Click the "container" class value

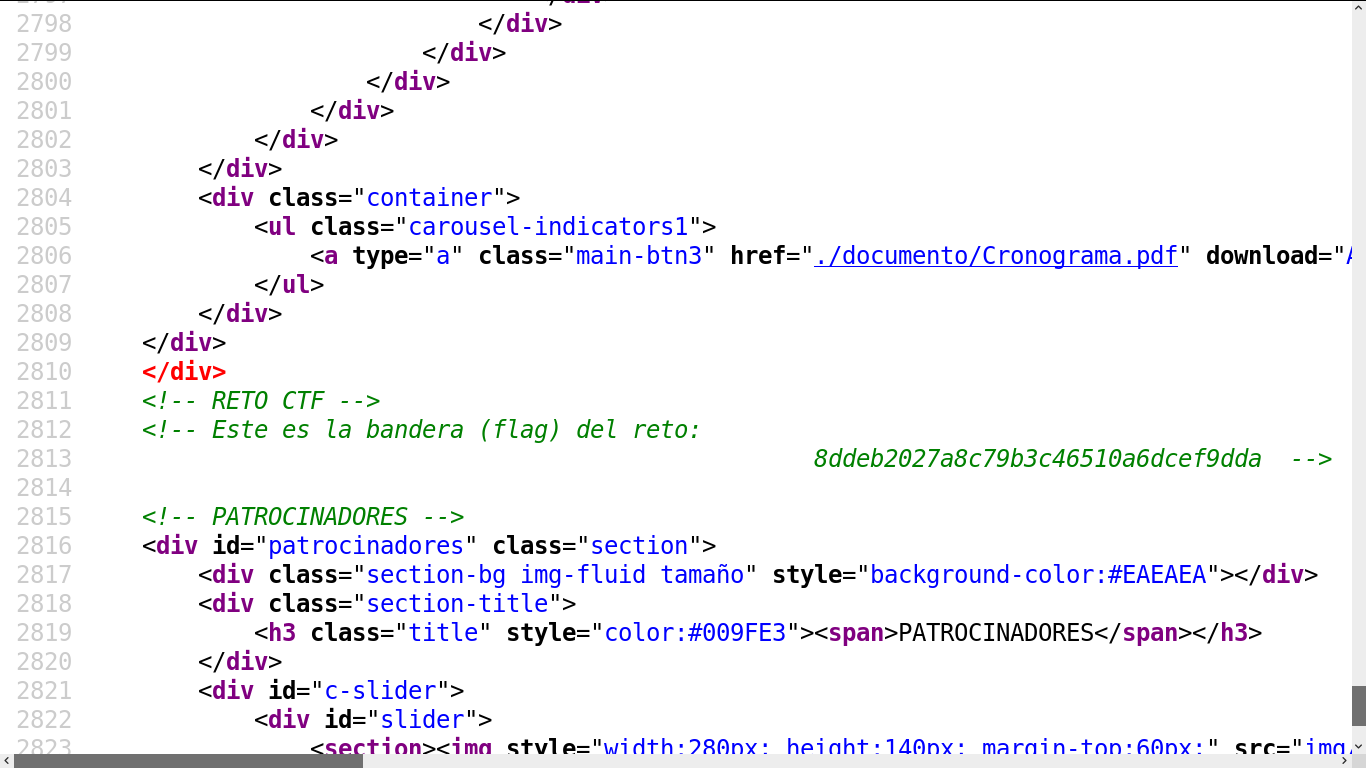[430, 198]
